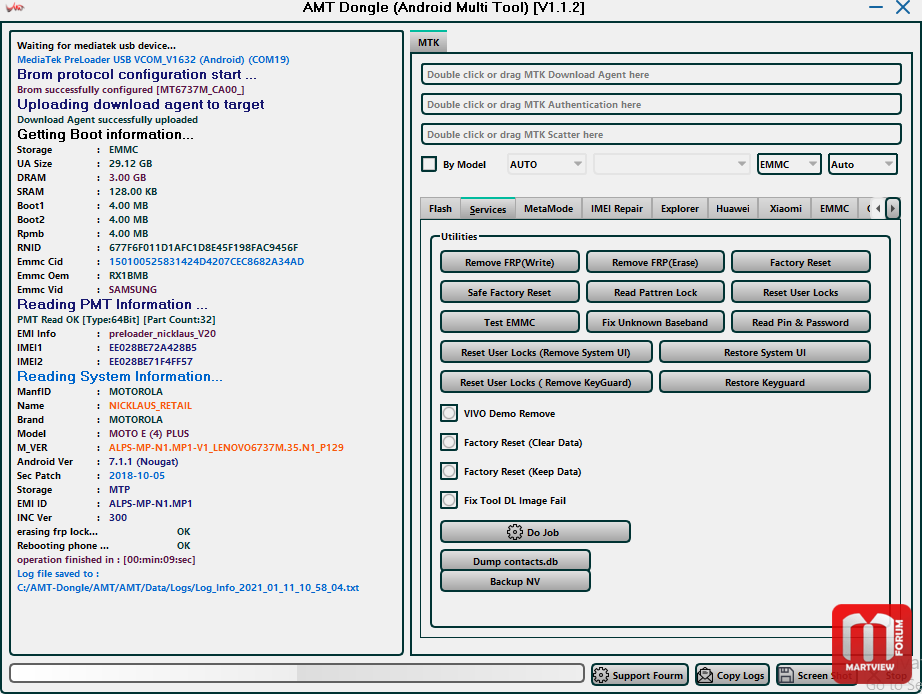Run the Test EMMC utility
922x694 pixels.
[x=510, y=322]
